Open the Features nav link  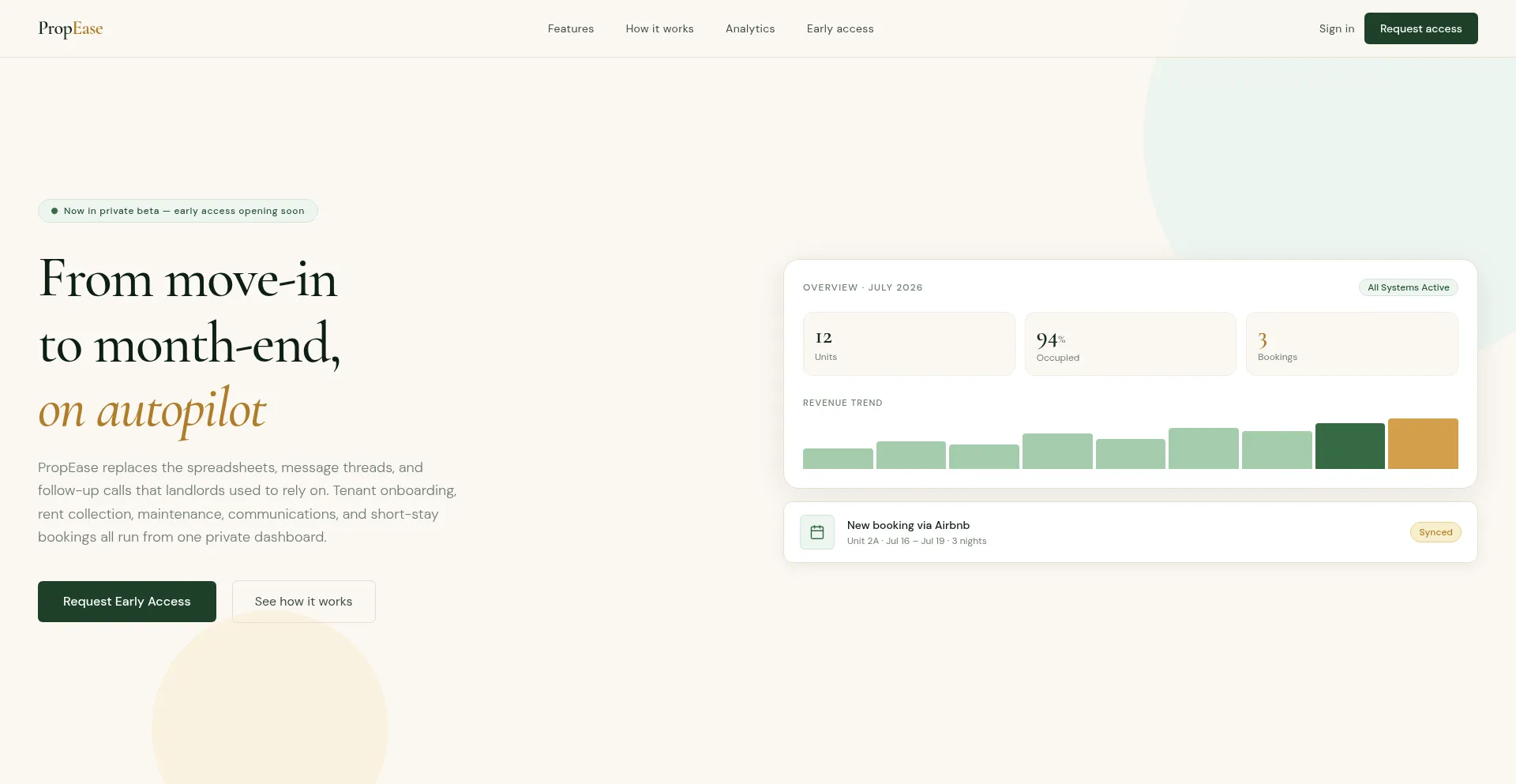(571, 28)
